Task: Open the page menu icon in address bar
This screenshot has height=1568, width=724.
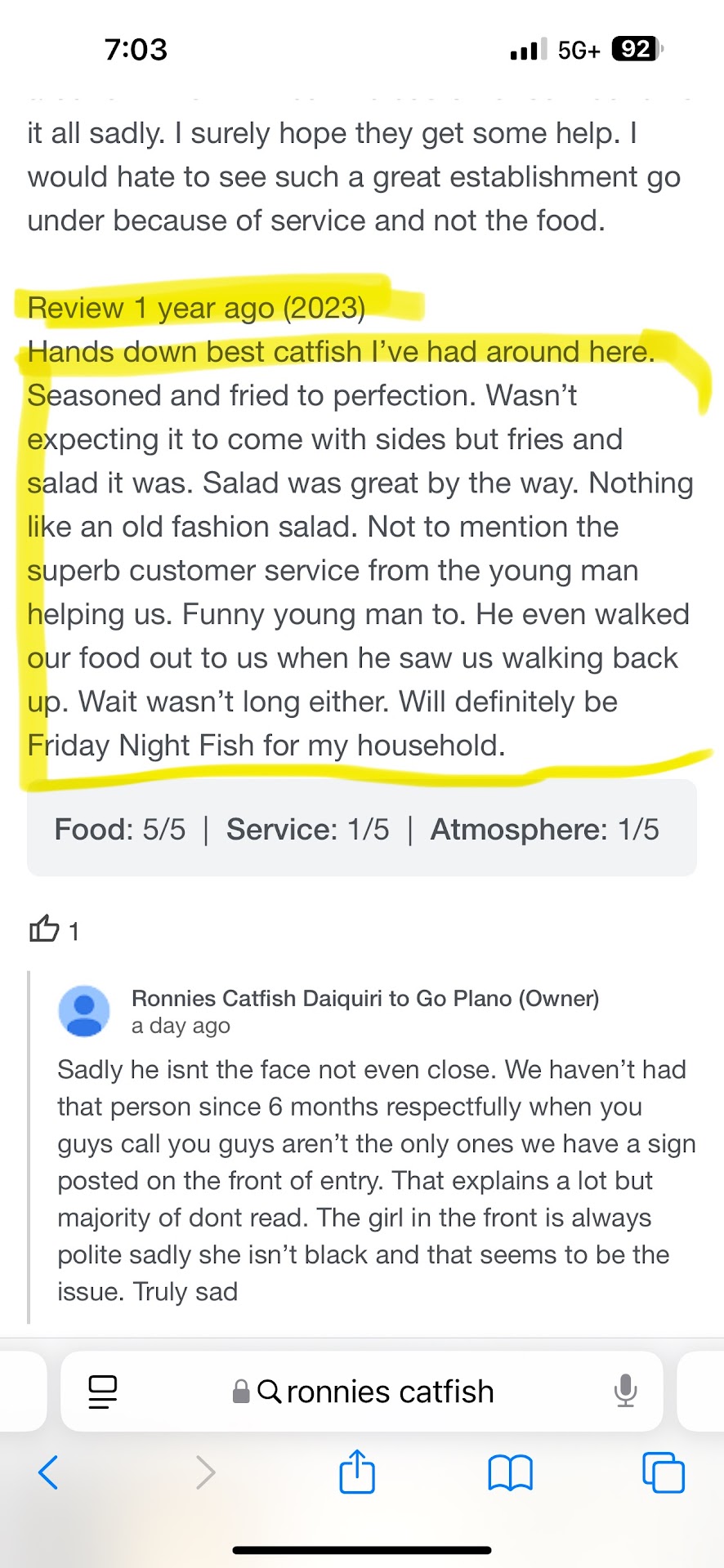Action: tap(103, 1392)
